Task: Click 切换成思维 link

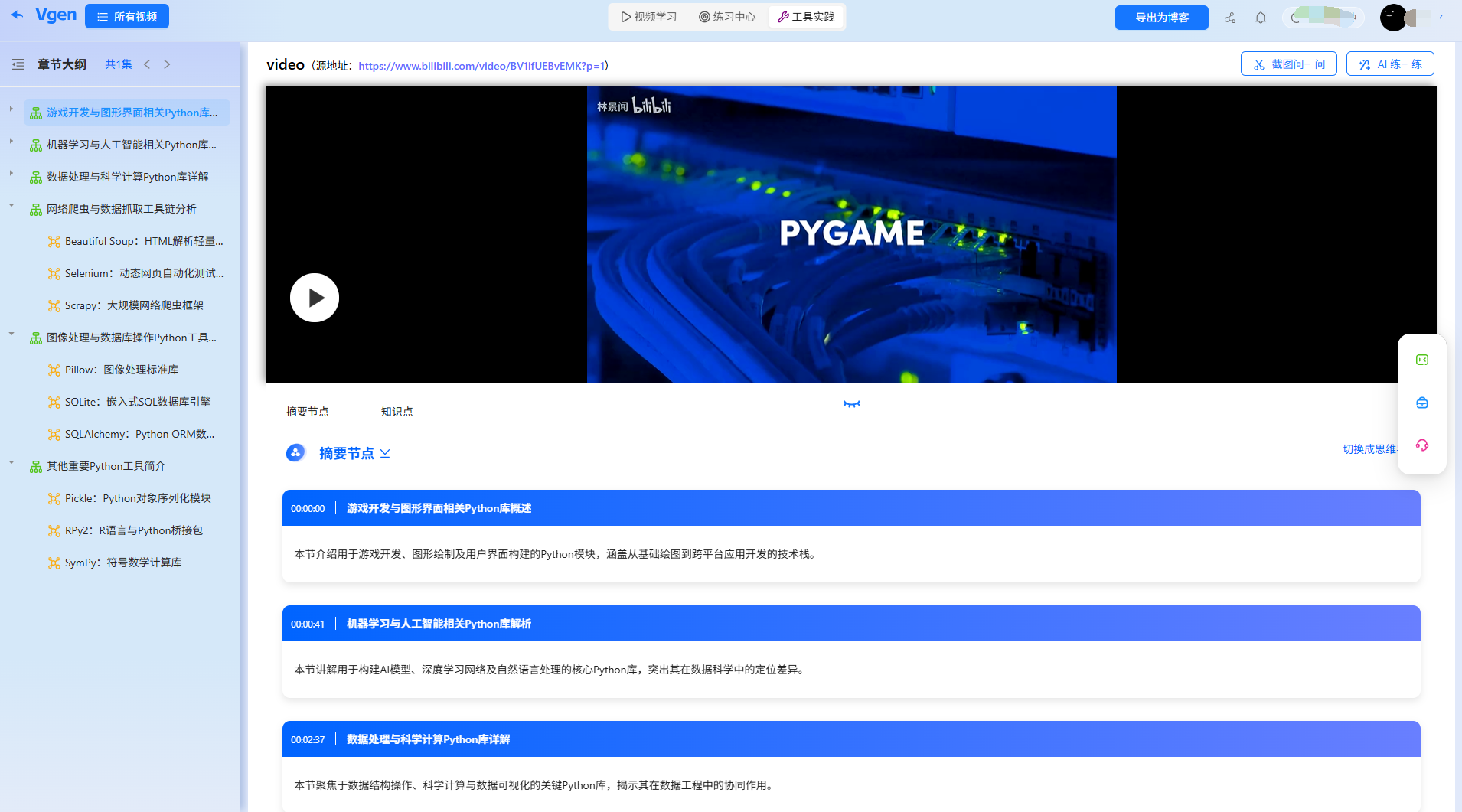Action: [1370, 449]
